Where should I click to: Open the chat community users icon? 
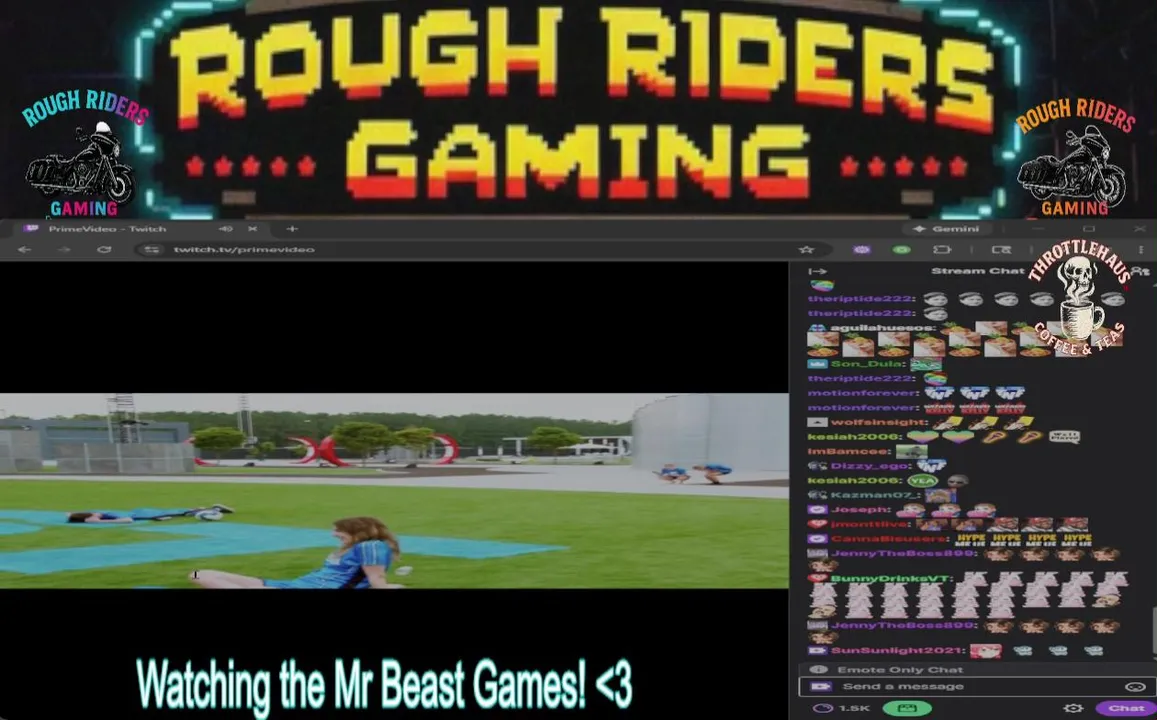(x=1141, y=271)
